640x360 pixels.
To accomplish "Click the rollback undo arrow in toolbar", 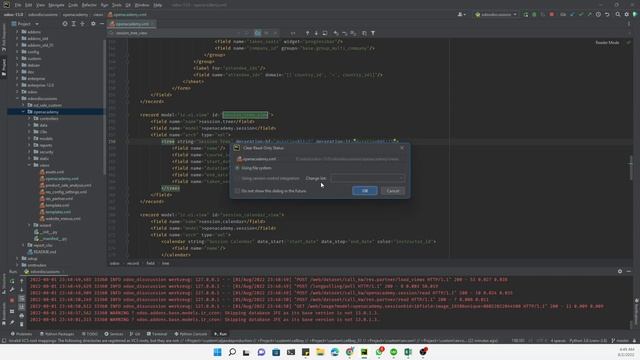I will point(607,14).
